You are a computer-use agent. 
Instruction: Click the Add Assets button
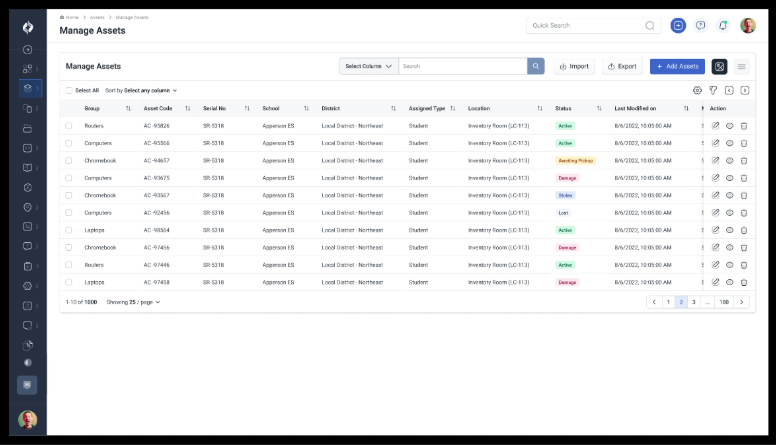[x=677, y=66]
